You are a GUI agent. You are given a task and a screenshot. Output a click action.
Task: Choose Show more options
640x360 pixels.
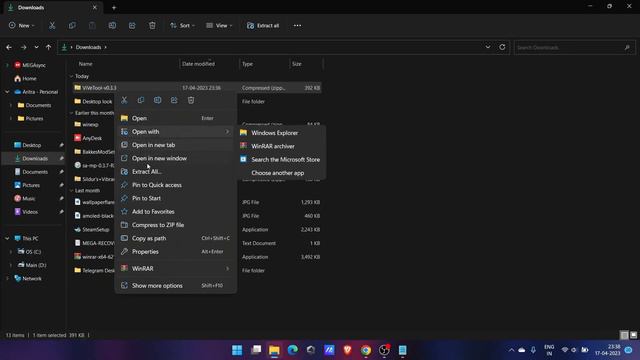(x=176, y=286)
